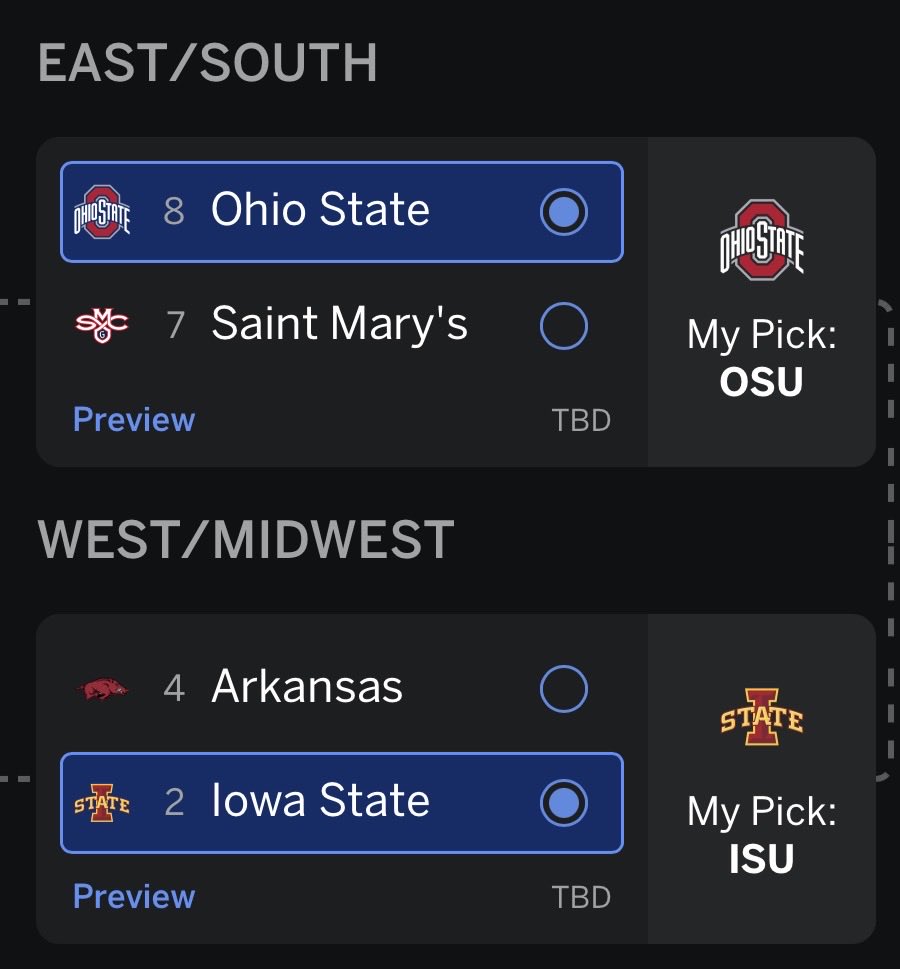Open Preview for Arkansas vs Iowa State

point(134,896)
